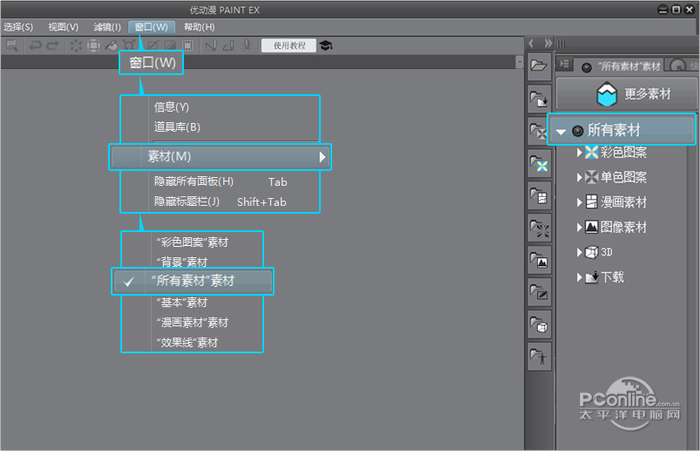Click the graduation cap tutorial icon
Screen dimensions: 700x451
[x=326, y=46]
